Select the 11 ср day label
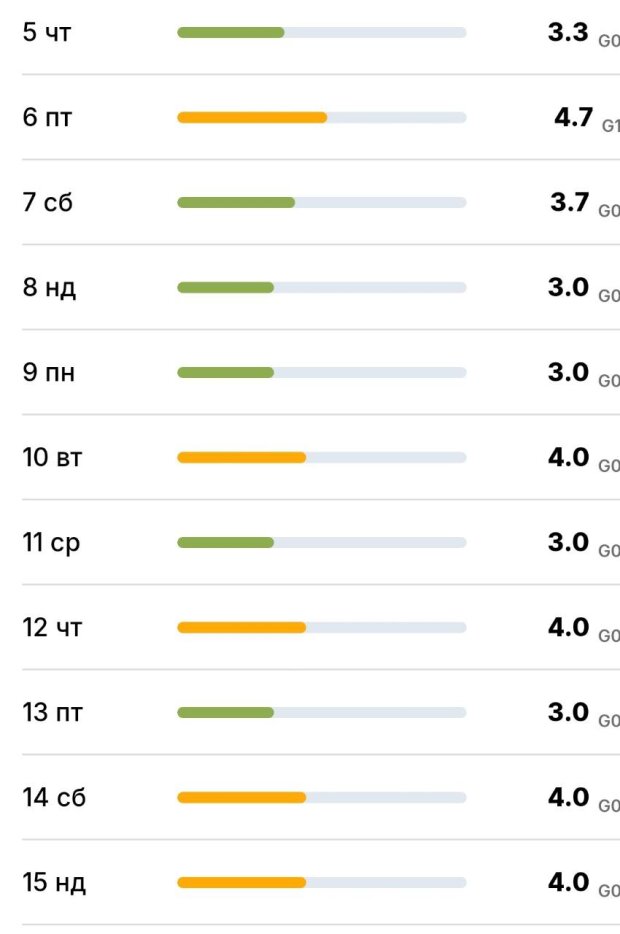Image resolution: width=620 pixels, height=934 pixels. [51, 542]
